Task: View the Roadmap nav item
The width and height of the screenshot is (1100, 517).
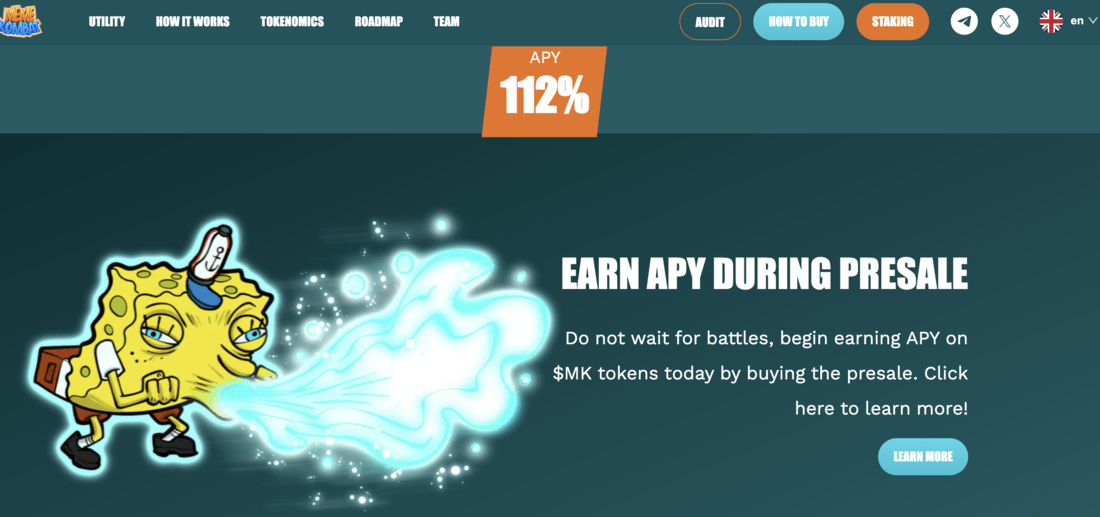Action: (379, 22)
